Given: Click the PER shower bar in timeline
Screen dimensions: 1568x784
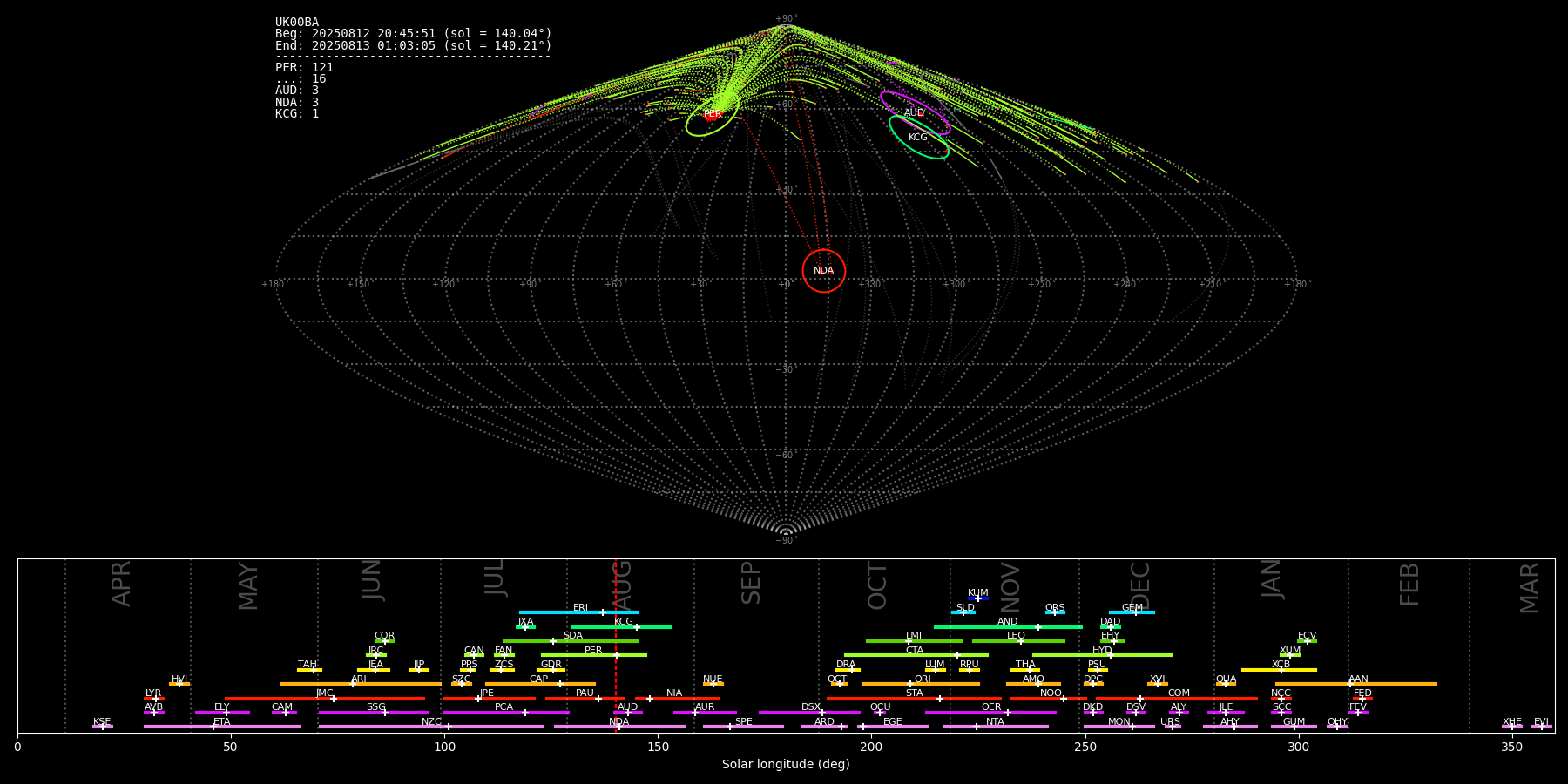Looking at the screenshot, I should click(x=594, y=655).
